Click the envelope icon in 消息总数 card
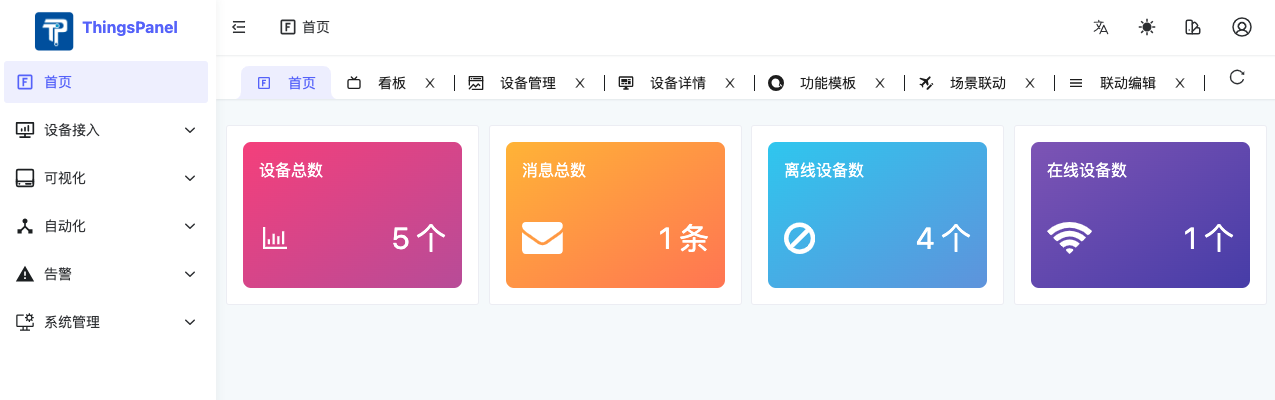 click(x=542, y=238)
